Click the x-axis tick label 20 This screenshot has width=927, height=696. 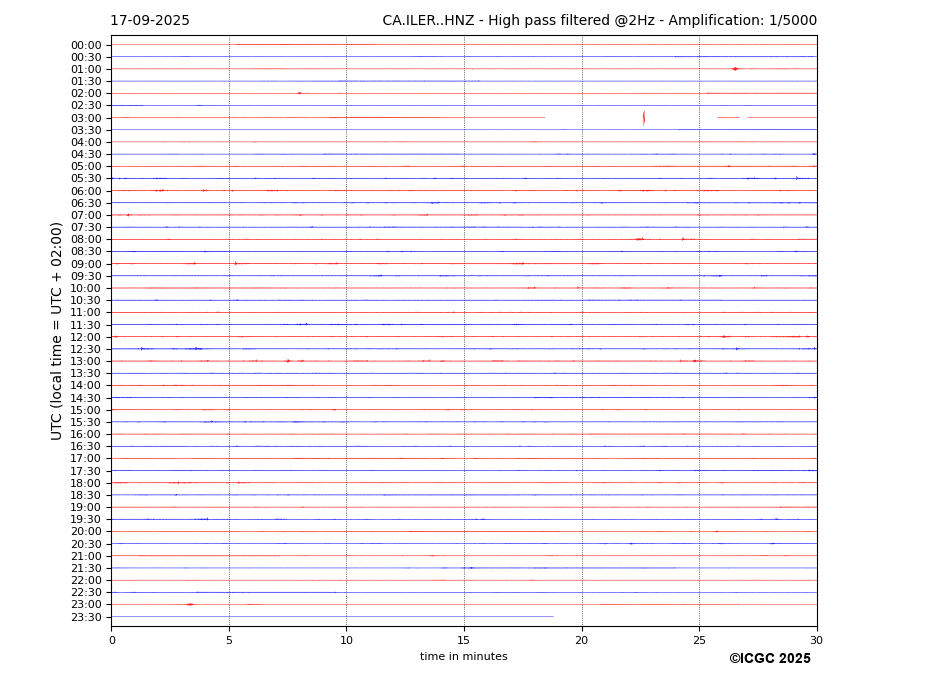(x=582, y=640)
